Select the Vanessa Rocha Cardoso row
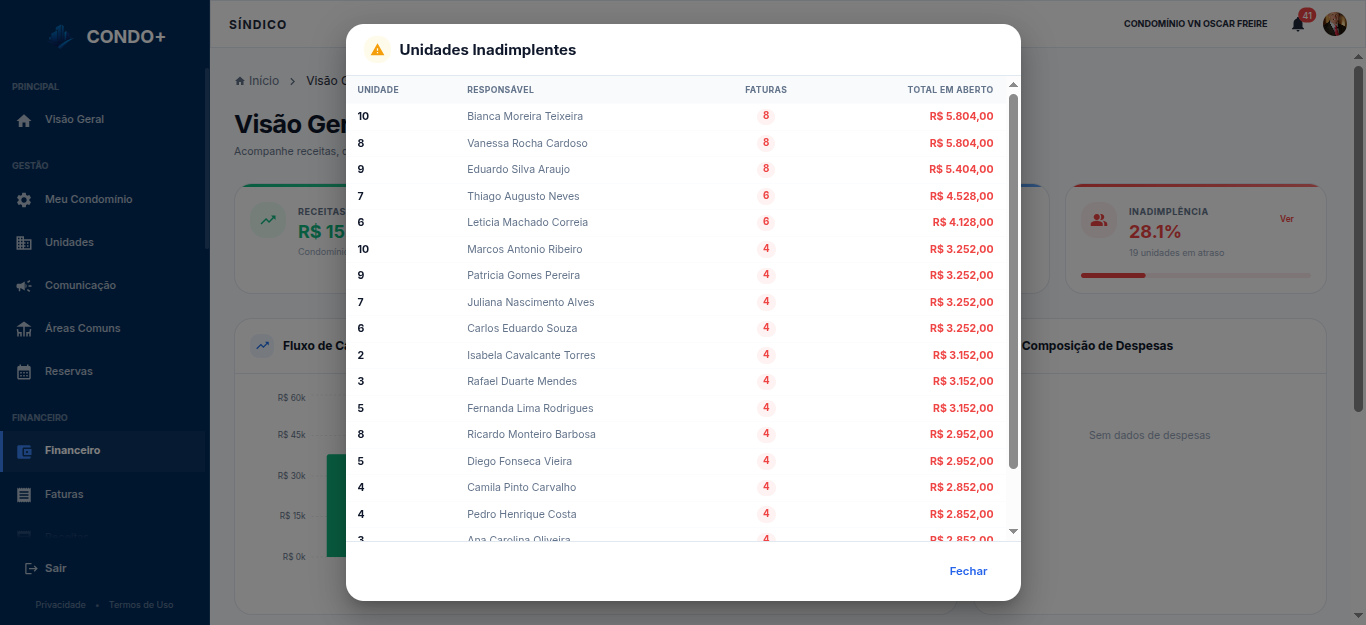 676,143
